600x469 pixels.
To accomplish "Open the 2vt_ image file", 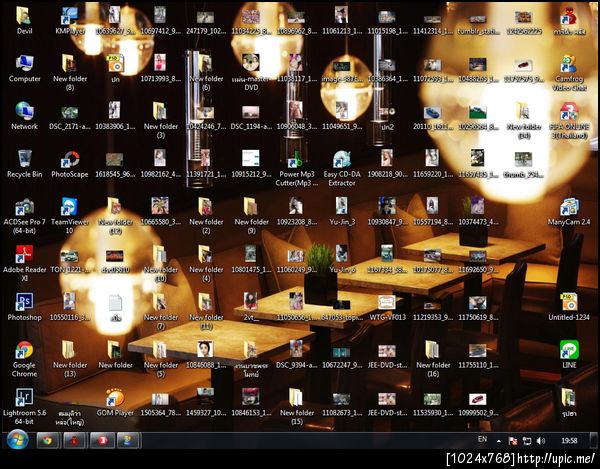I will tap(251, 307).
